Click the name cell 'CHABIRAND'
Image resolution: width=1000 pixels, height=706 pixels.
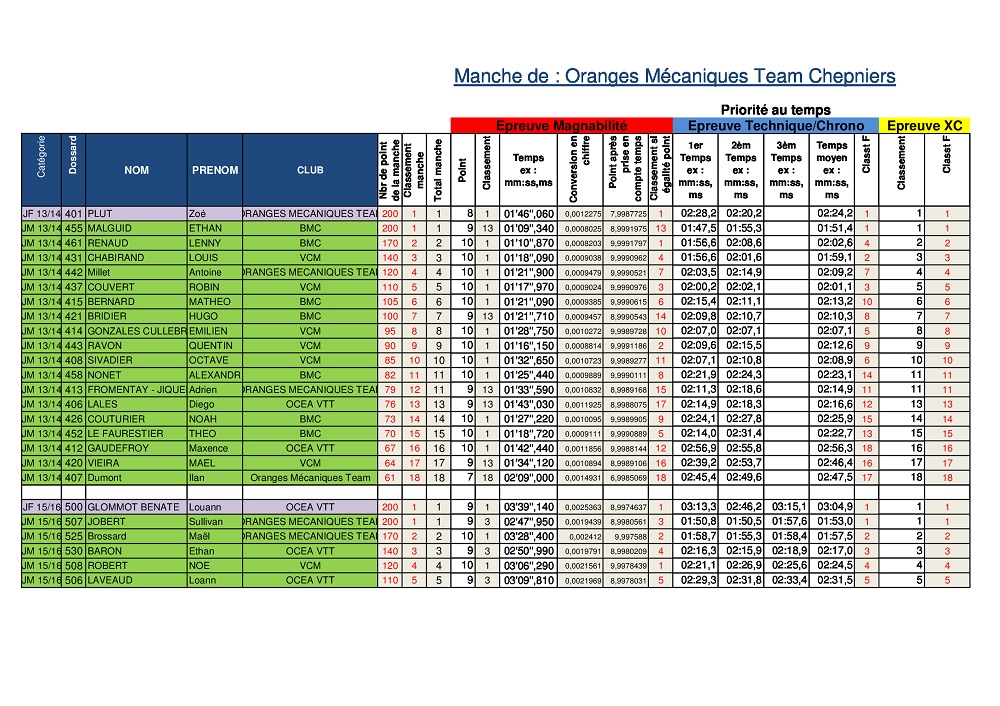pos(136,258)
